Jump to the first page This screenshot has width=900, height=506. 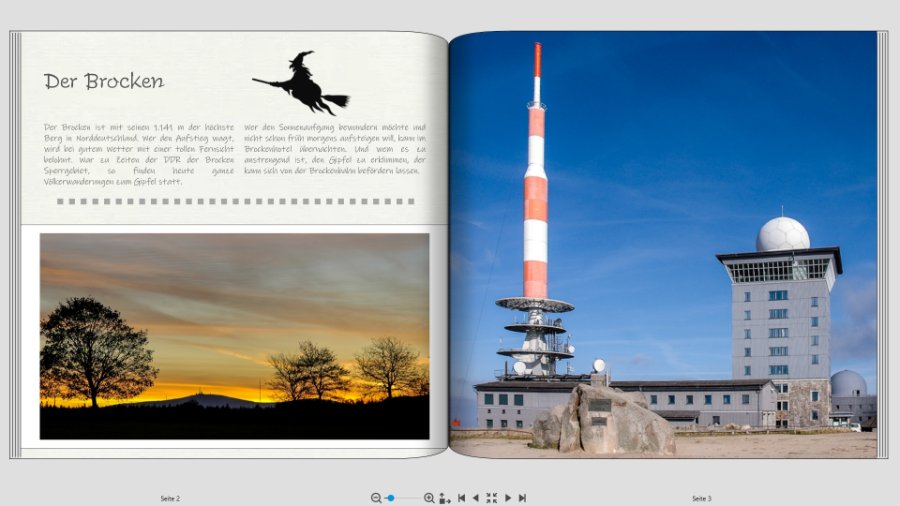461,498
